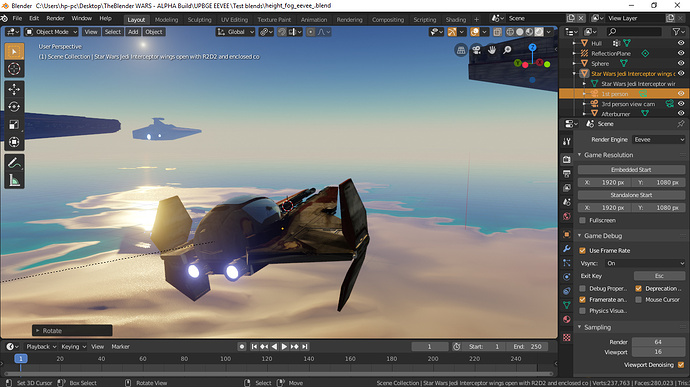Open the Object Mode dropdown
Image resolution: width=690 pixels, height=387 pixels.
[51, 32]
